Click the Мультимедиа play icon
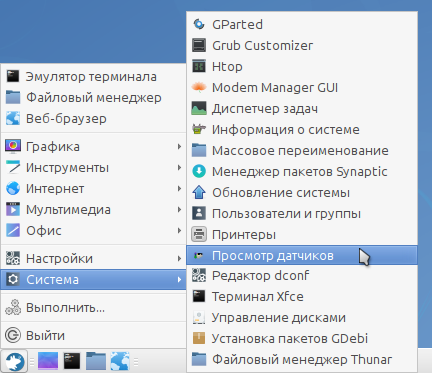Viewport: 432px width, 373px height. click(13, 210)
